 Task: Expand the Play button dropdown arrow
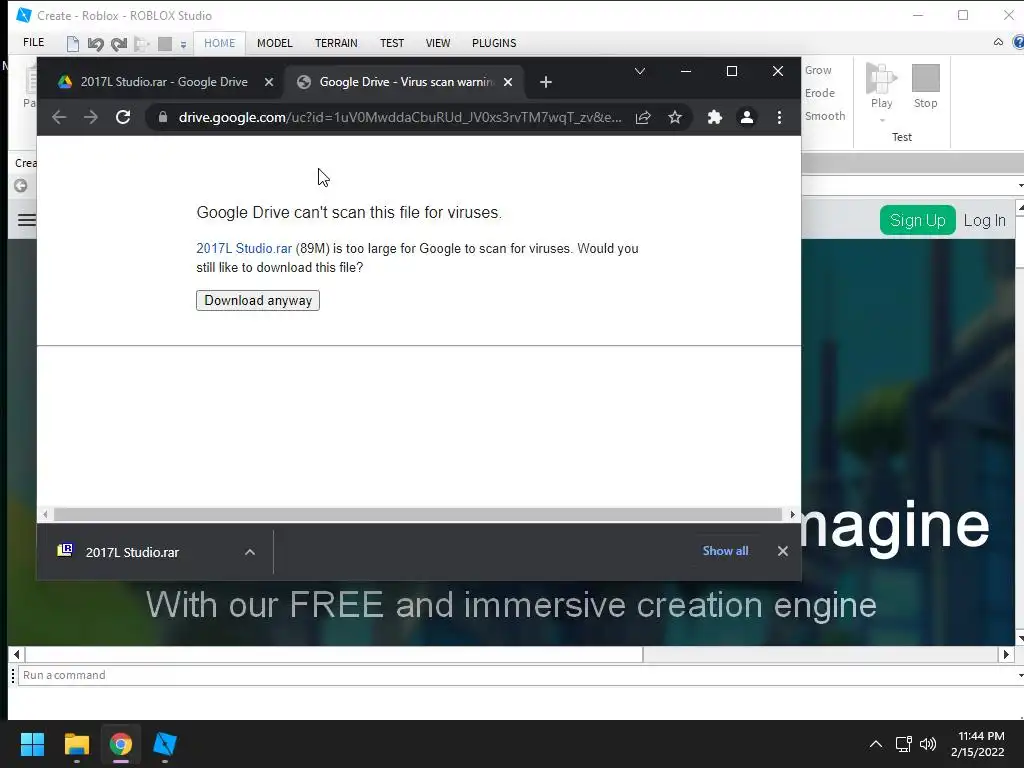coord(882,120)
